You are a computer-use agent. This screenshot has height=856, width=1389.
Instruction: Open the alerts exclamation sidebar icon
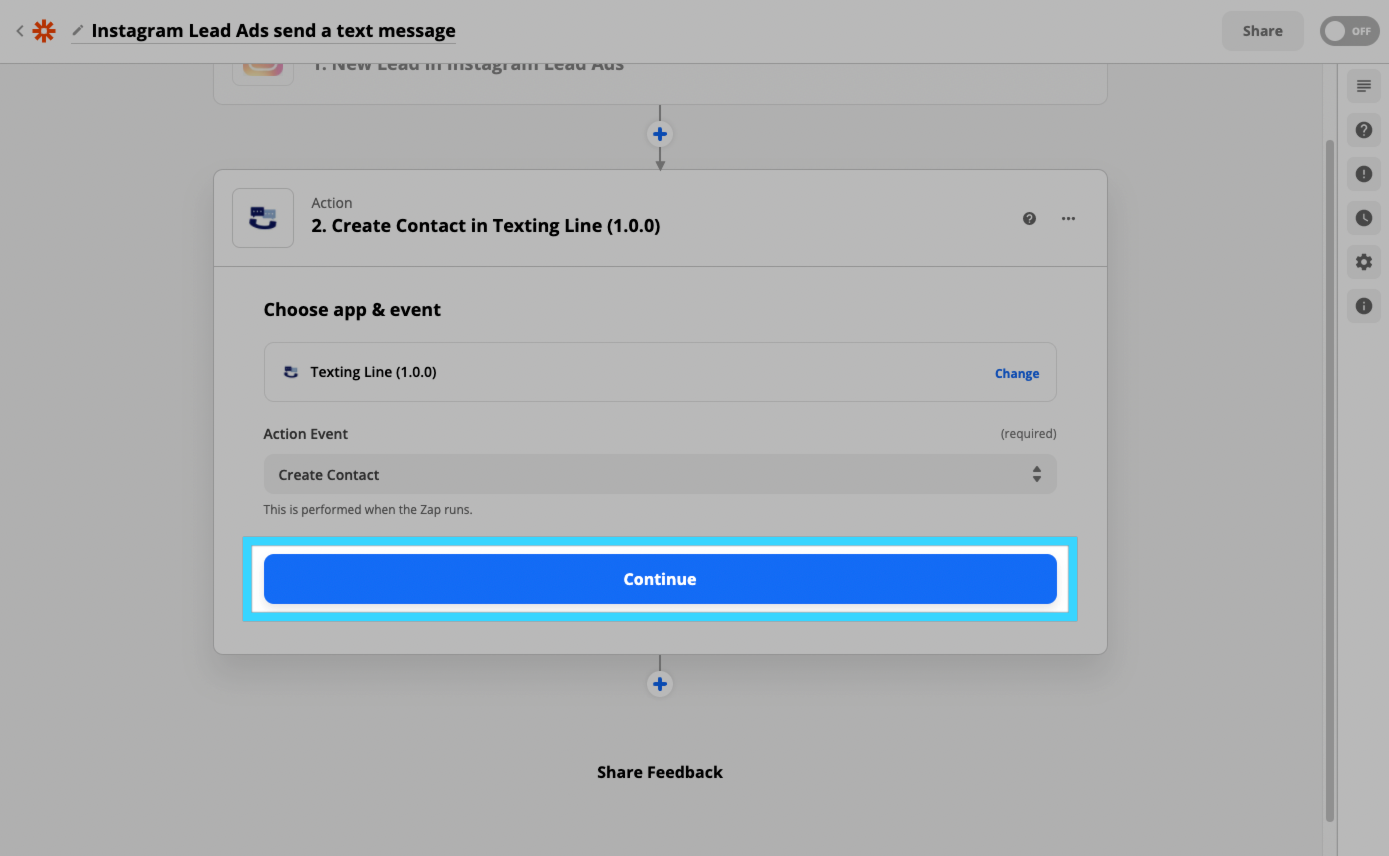(x=1364, y=174)
